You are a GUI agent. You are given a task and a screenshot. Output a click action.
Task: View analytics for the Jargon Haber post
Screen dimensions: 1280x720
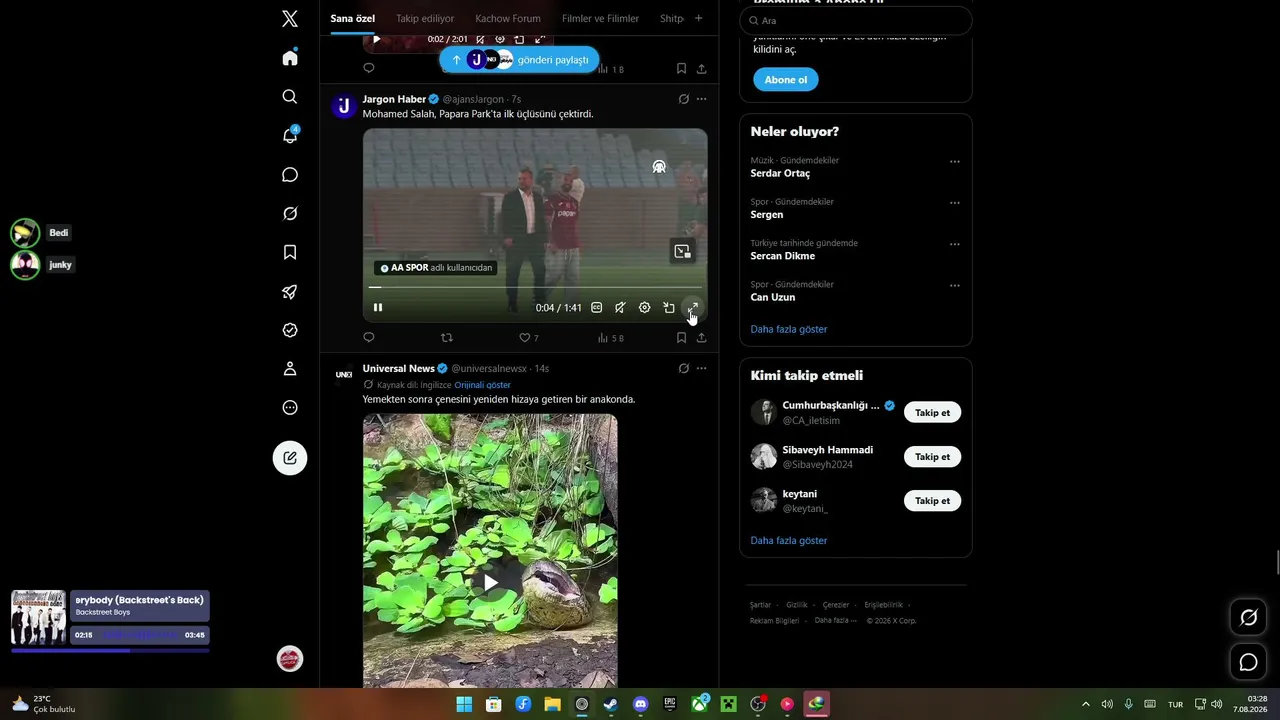pyautogui.click(x=611, y=338)
